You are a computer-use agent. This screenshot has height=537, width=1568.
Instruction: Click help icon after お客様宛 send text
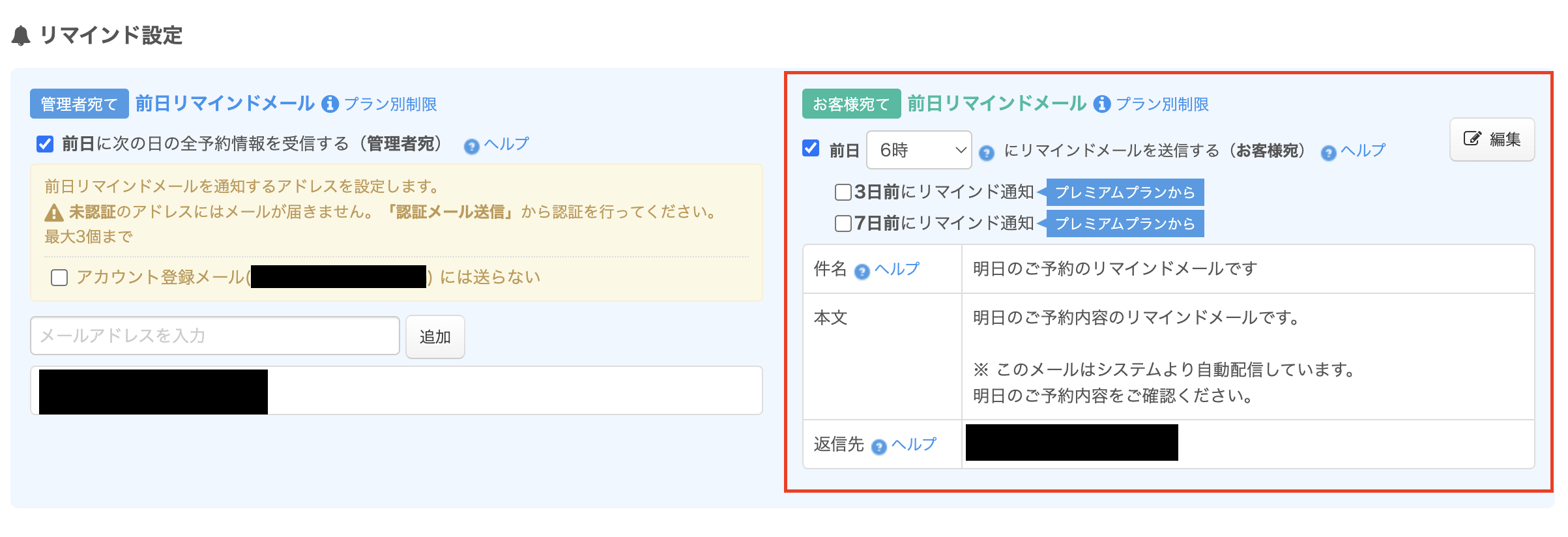1328,153
